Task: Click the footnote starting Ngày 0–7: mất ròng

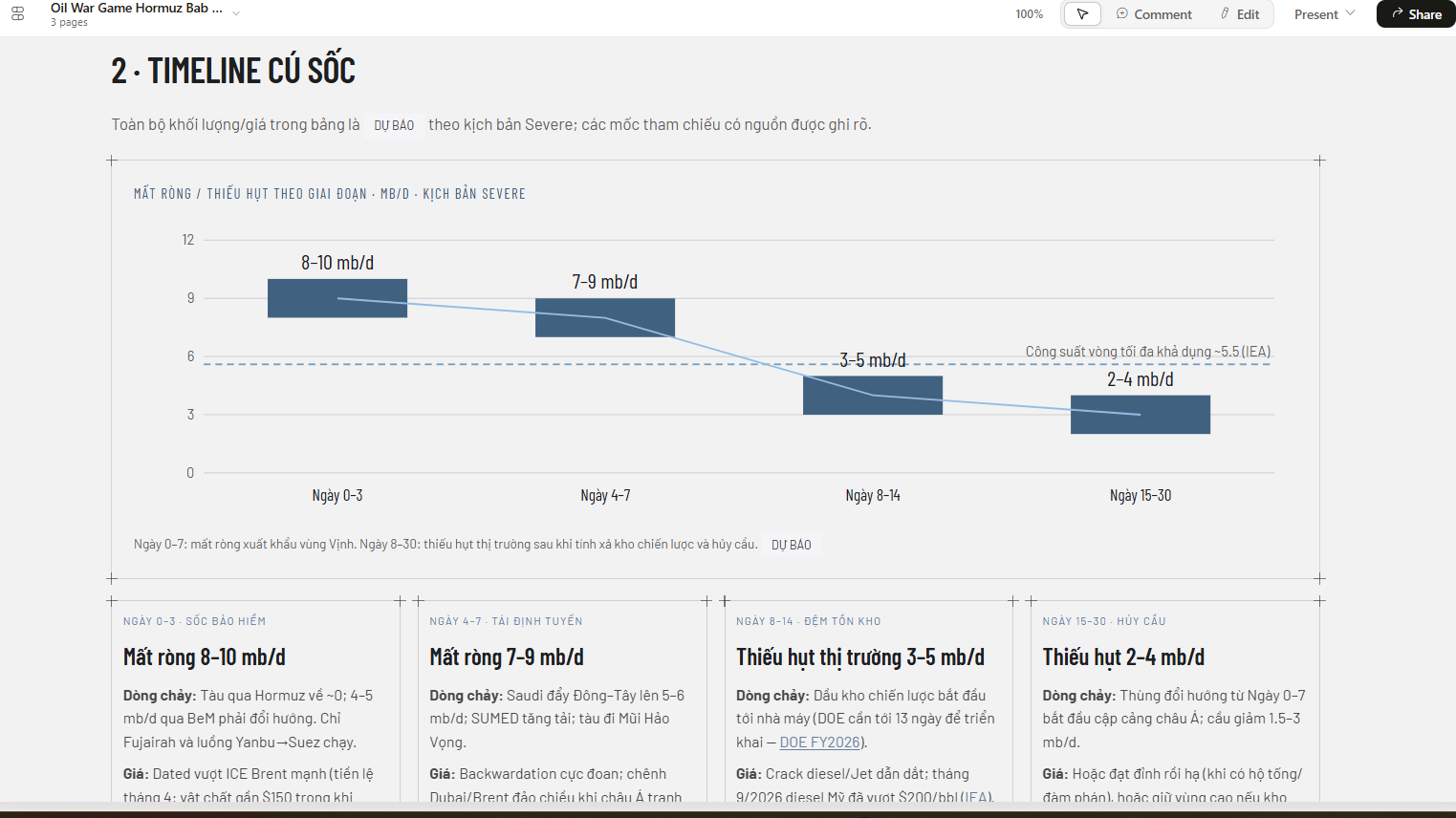Action: 445,545
